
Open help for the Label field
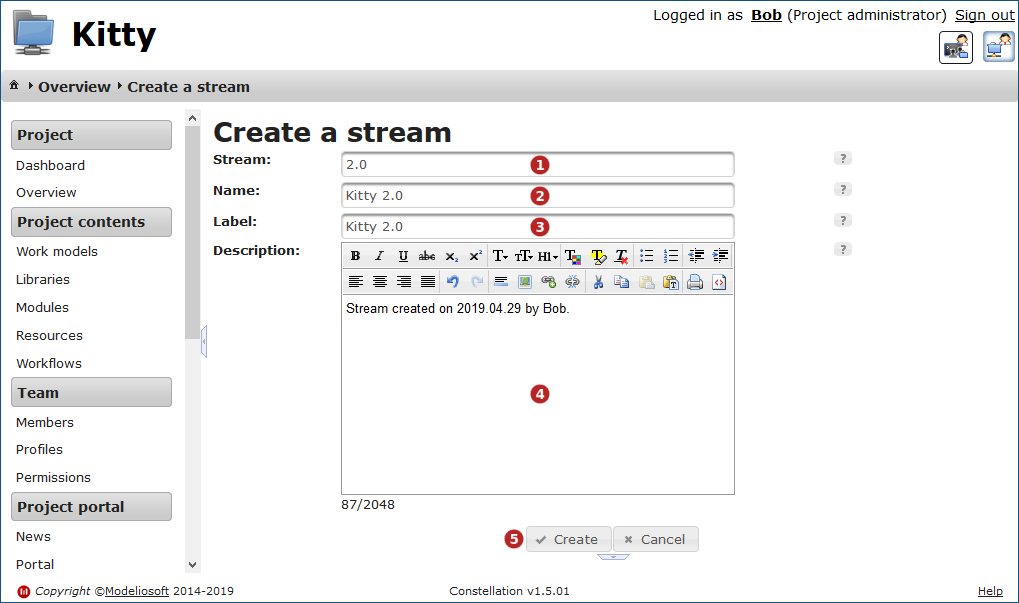coord(843,220)
